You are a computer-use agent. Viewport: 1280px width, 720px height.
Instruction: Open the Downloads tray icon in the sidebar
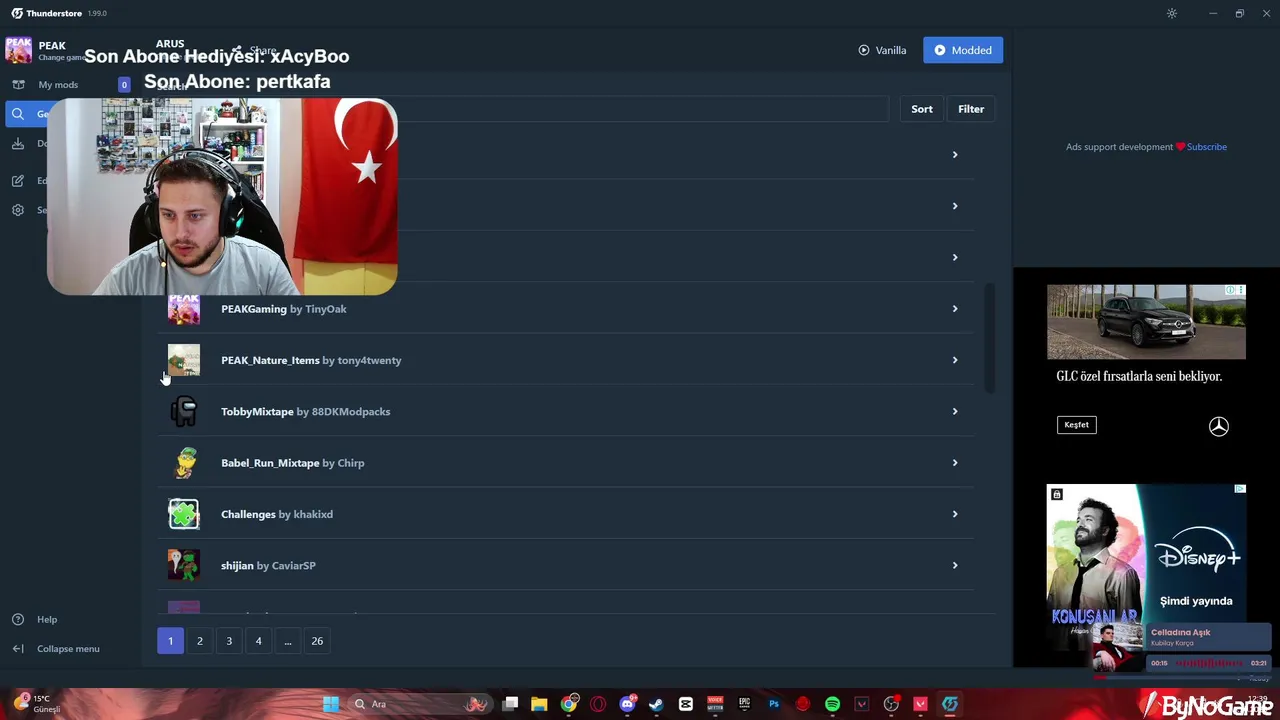pos(18,144)
